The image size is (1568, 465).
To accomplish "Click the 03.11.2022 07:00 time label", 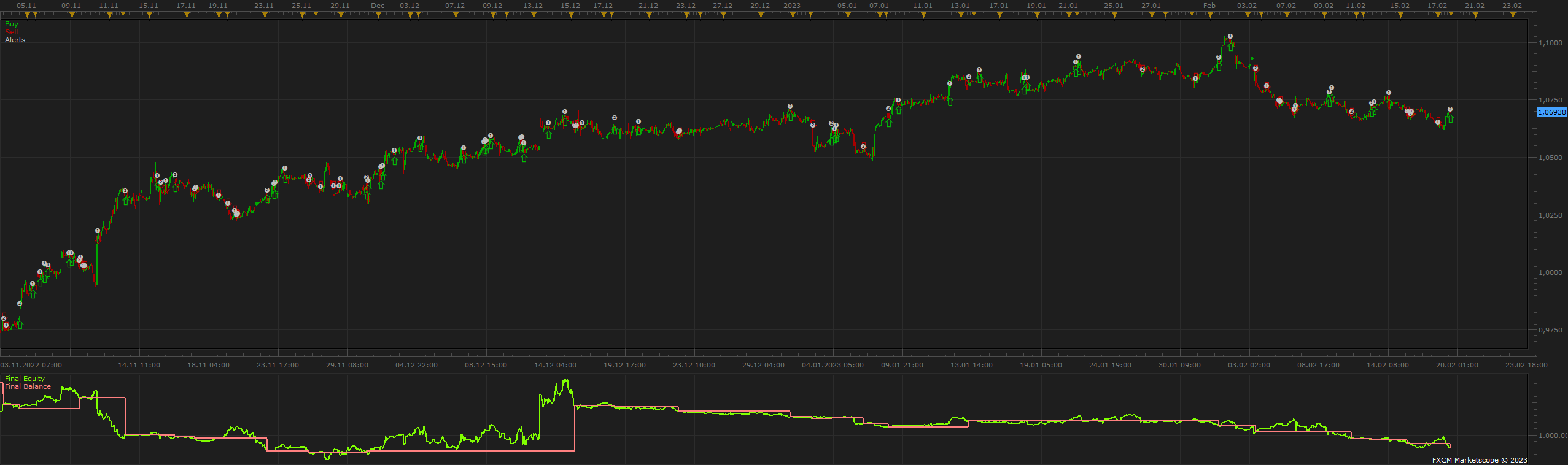I will point(31,365).
